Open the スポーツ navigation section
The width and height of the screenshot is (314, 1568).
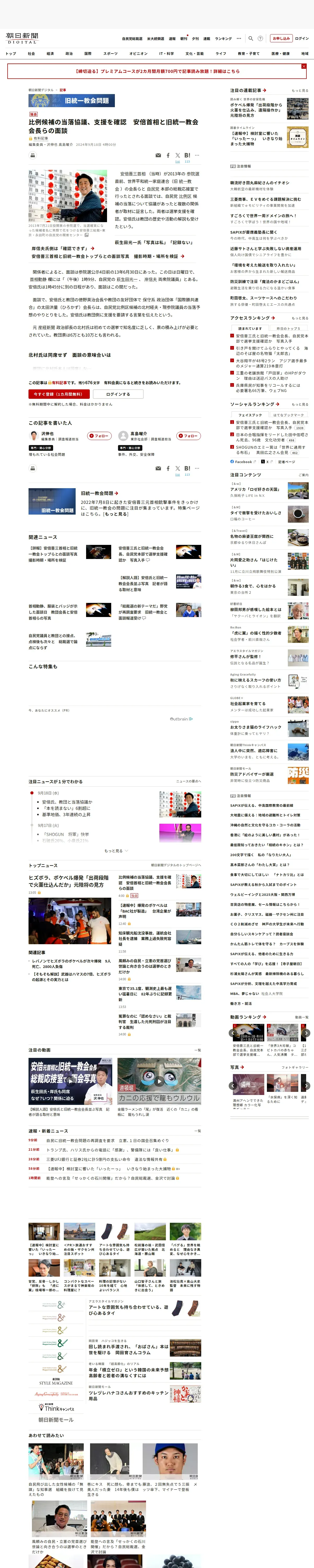tap(110, 54)
